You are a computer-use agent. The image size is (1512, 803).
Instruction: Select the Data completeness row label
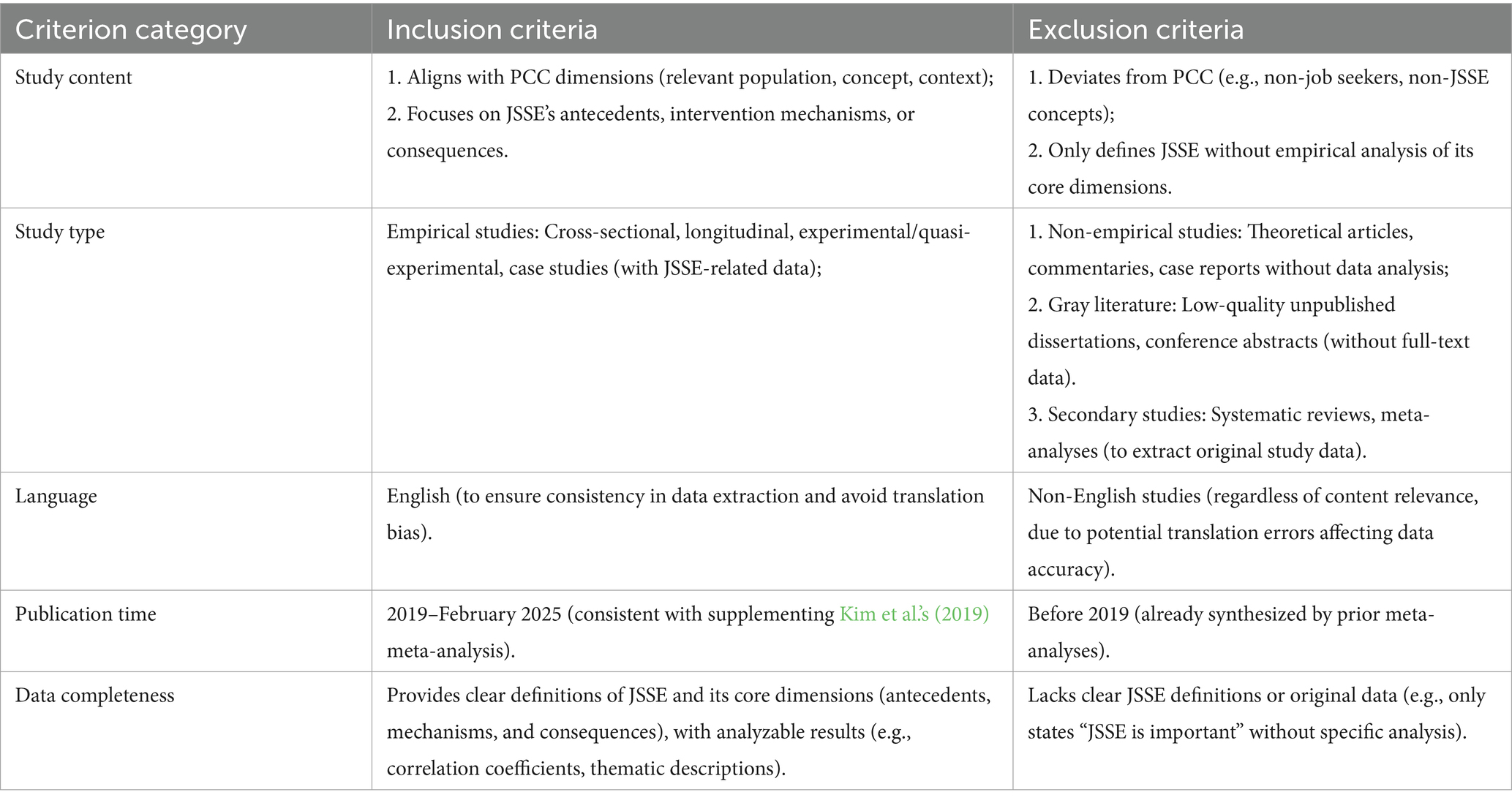tap(95, 695)
